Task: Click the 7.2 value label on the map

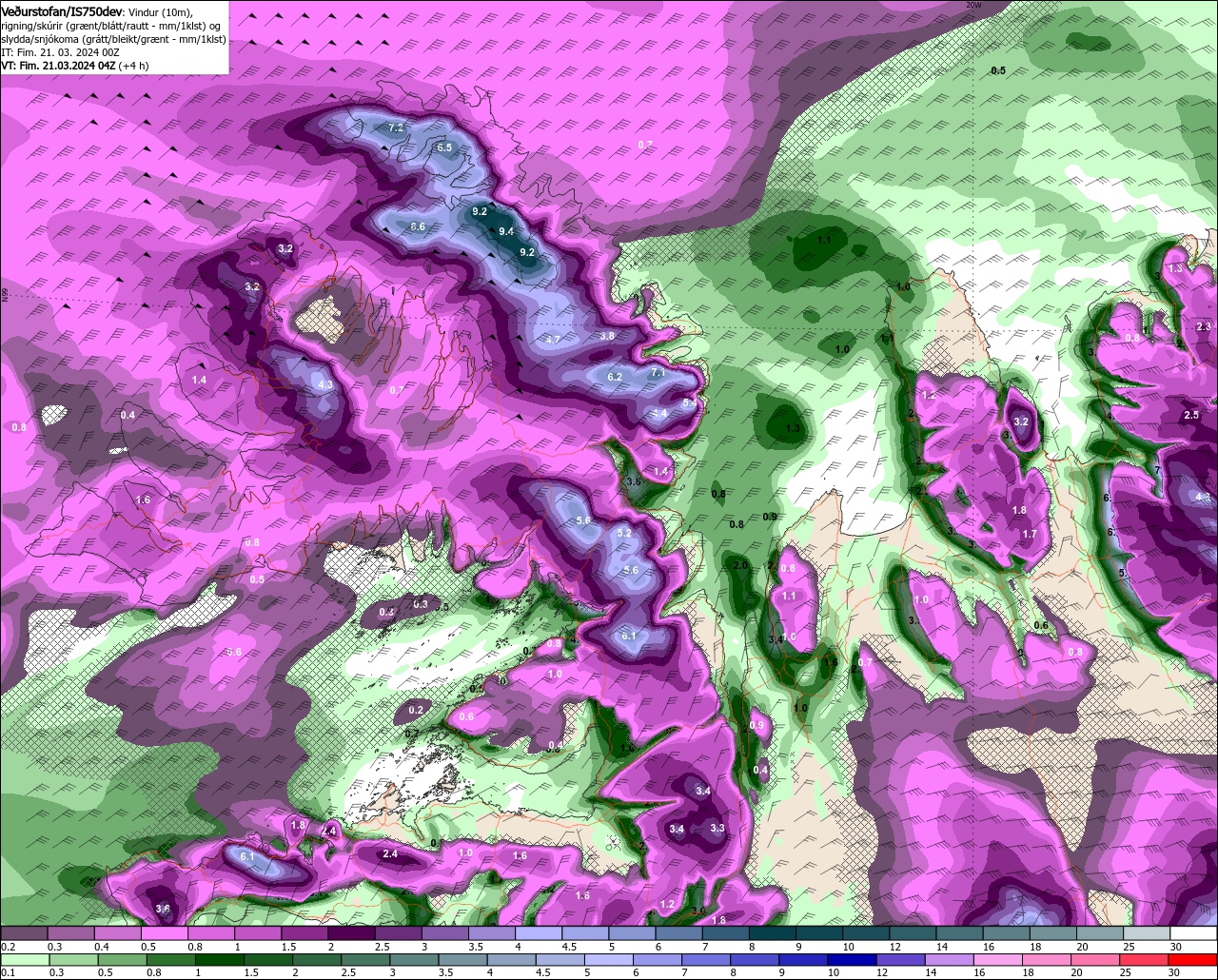Action: (396, 127)
